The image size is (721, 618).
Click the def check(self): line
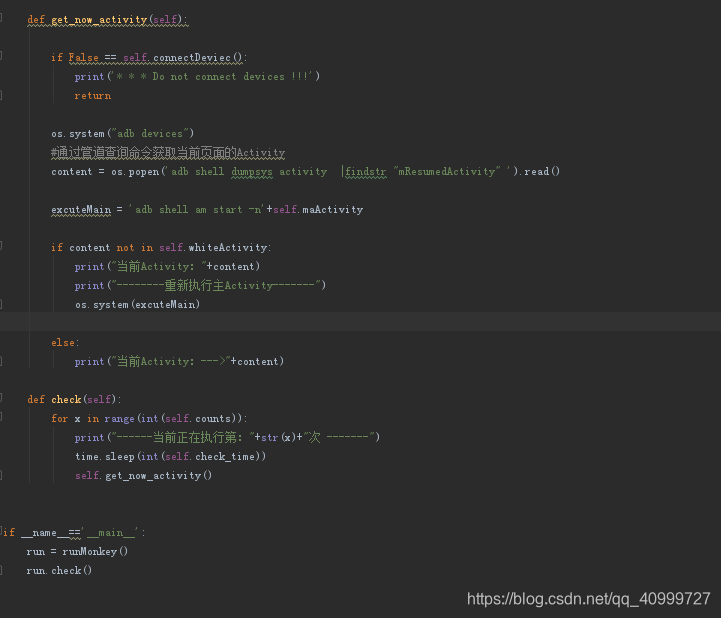click(x=74, y=399)
